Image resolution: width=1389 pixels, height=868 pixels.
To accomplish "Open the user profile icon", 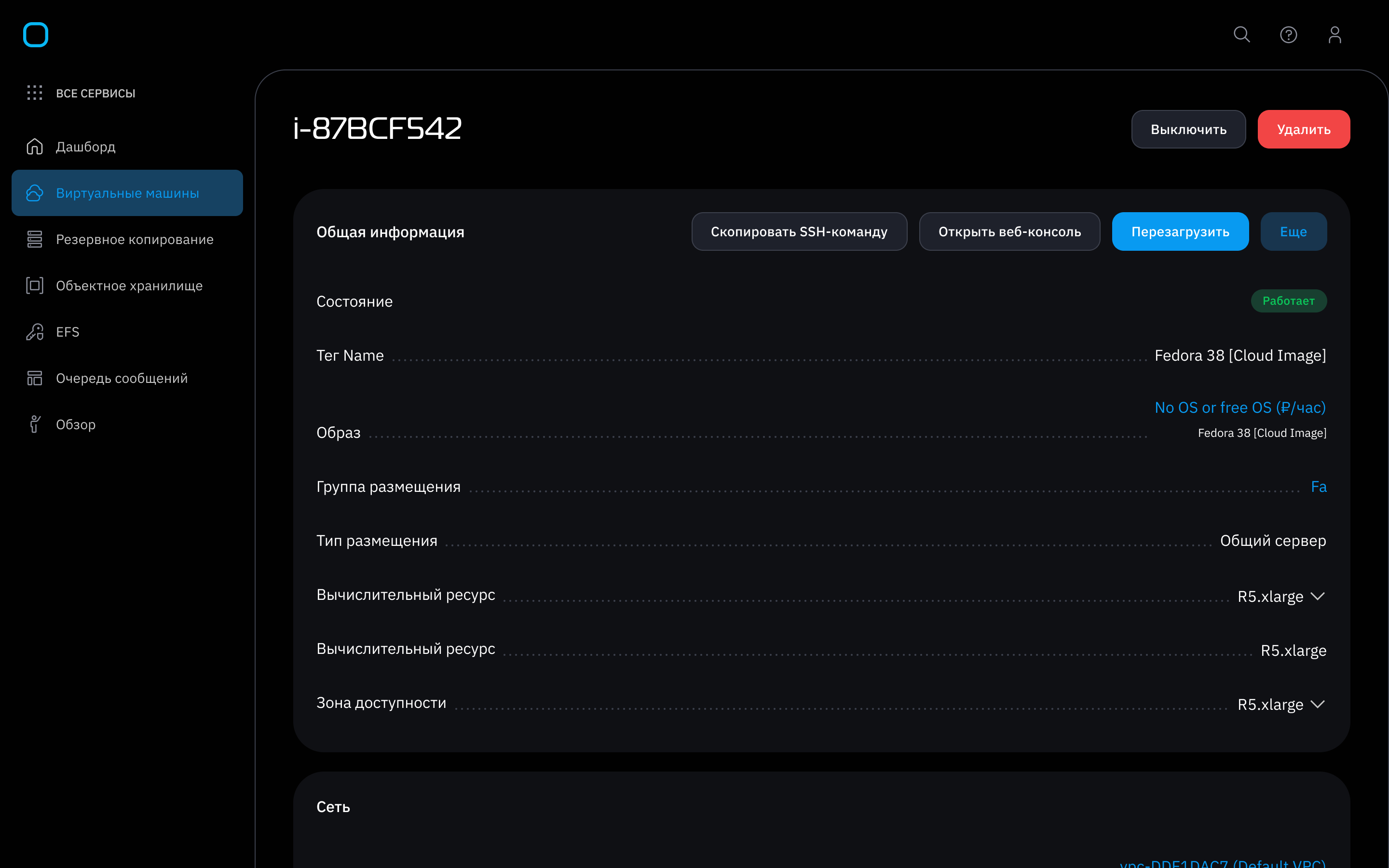I will coord(1335,34).
